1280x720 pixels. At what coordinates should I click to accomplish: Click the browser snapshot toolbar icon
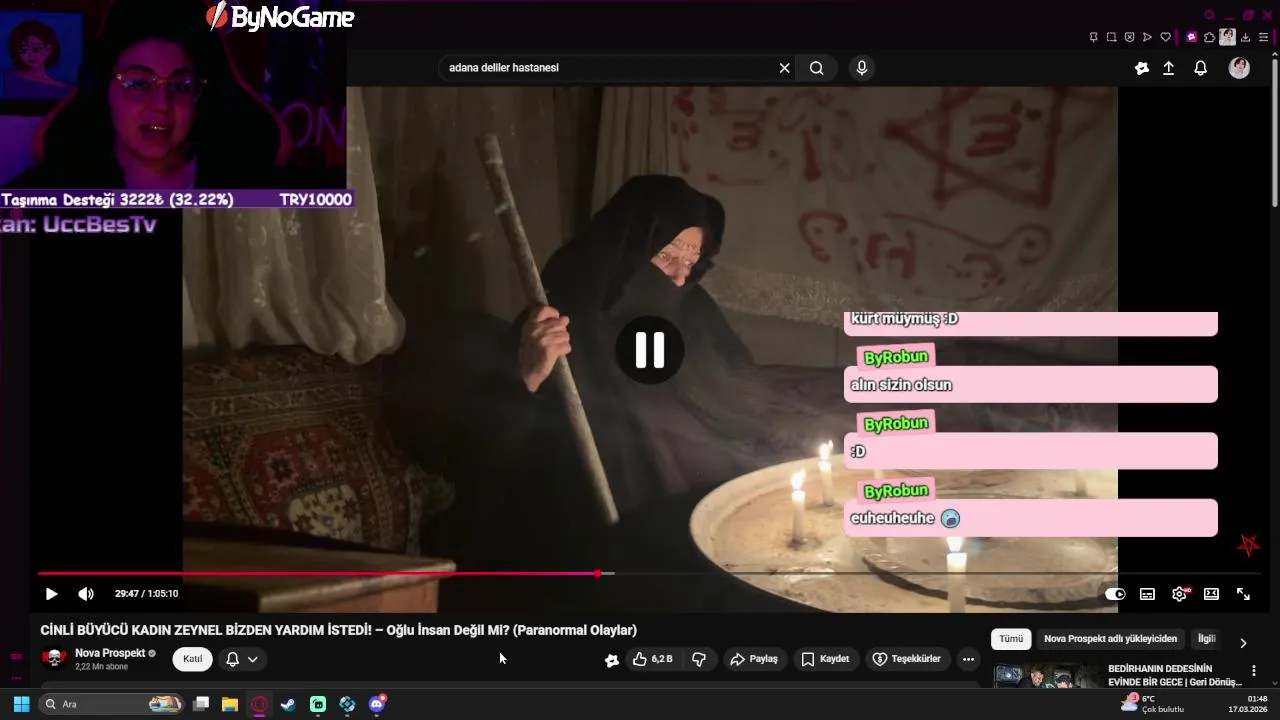[x=1111, y=37]
